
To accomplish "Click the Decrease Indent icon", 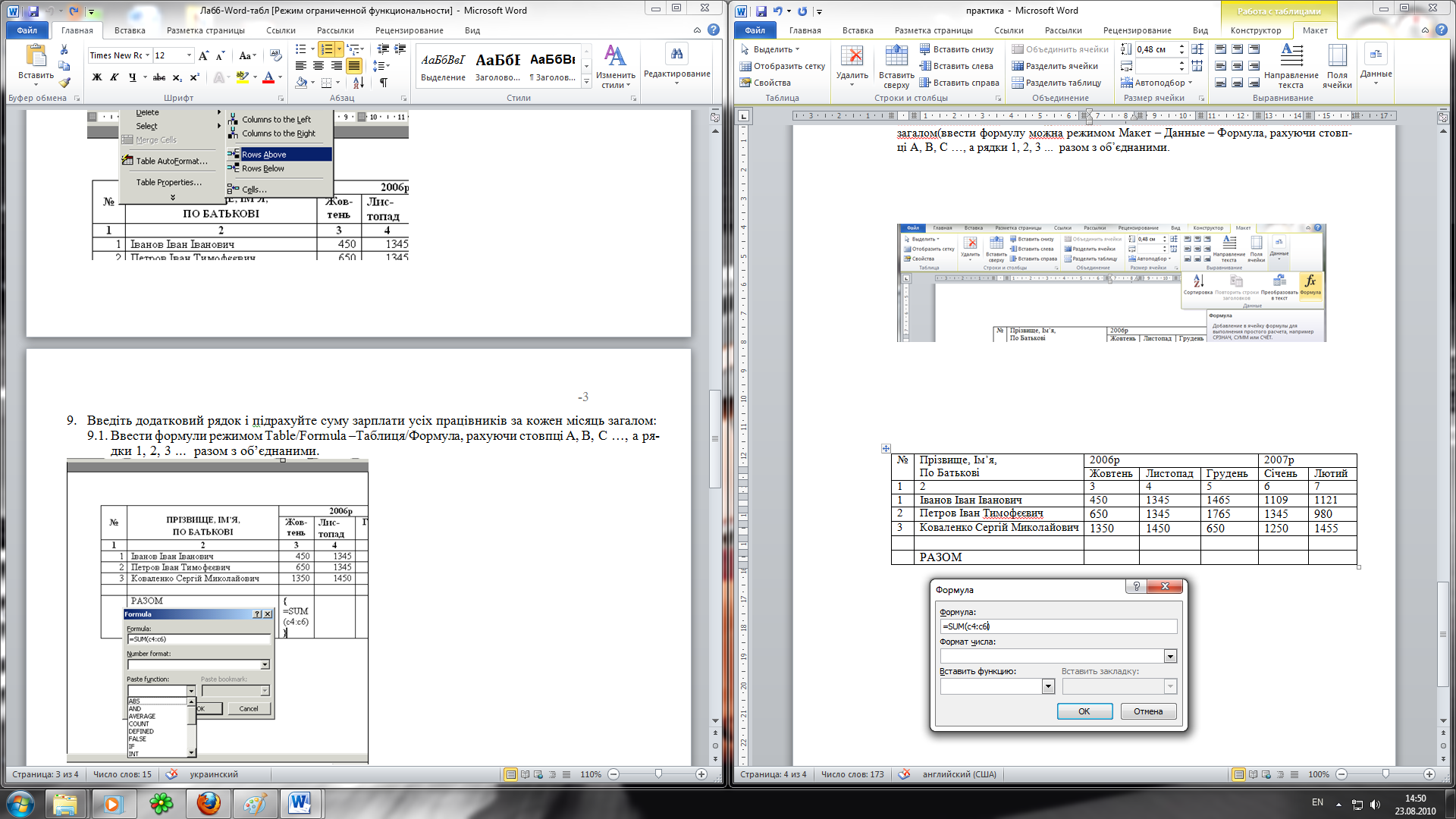I will tap(383, 49).
